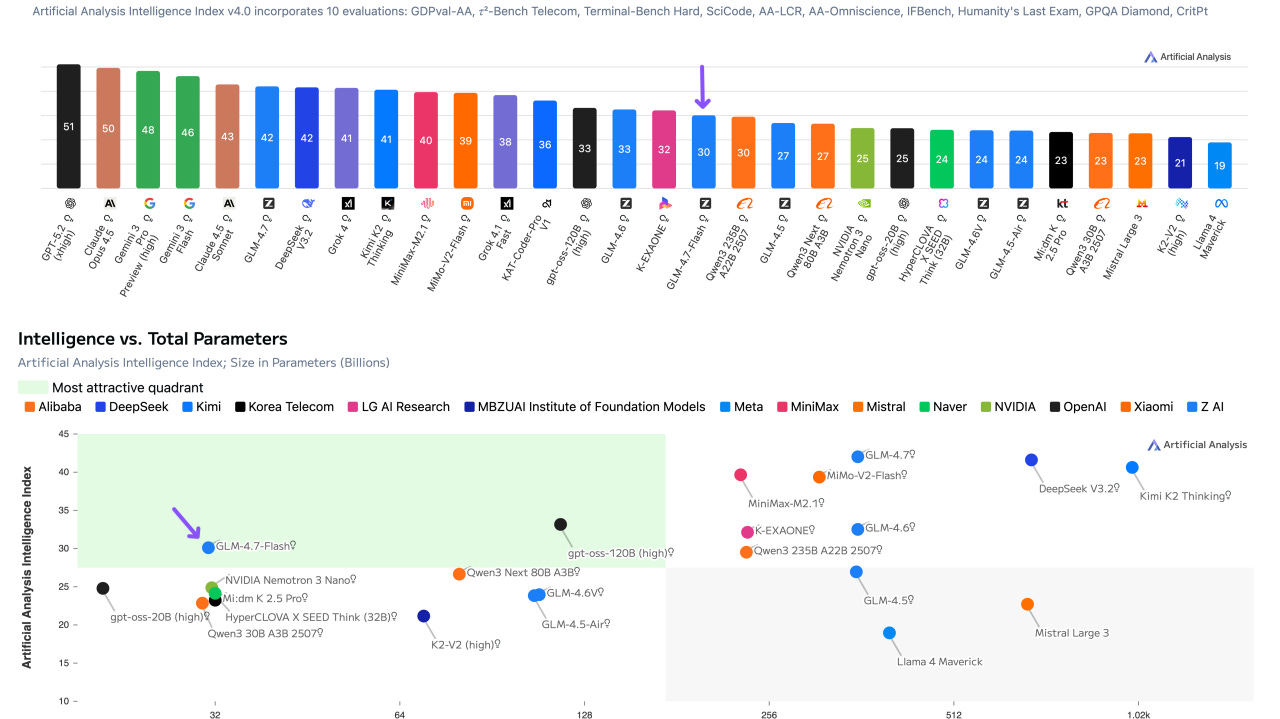1280x719 pixels.
Task: Select the GLM-4.7-Flash point on the scatter plot
Action: click(x=209, y=547)
